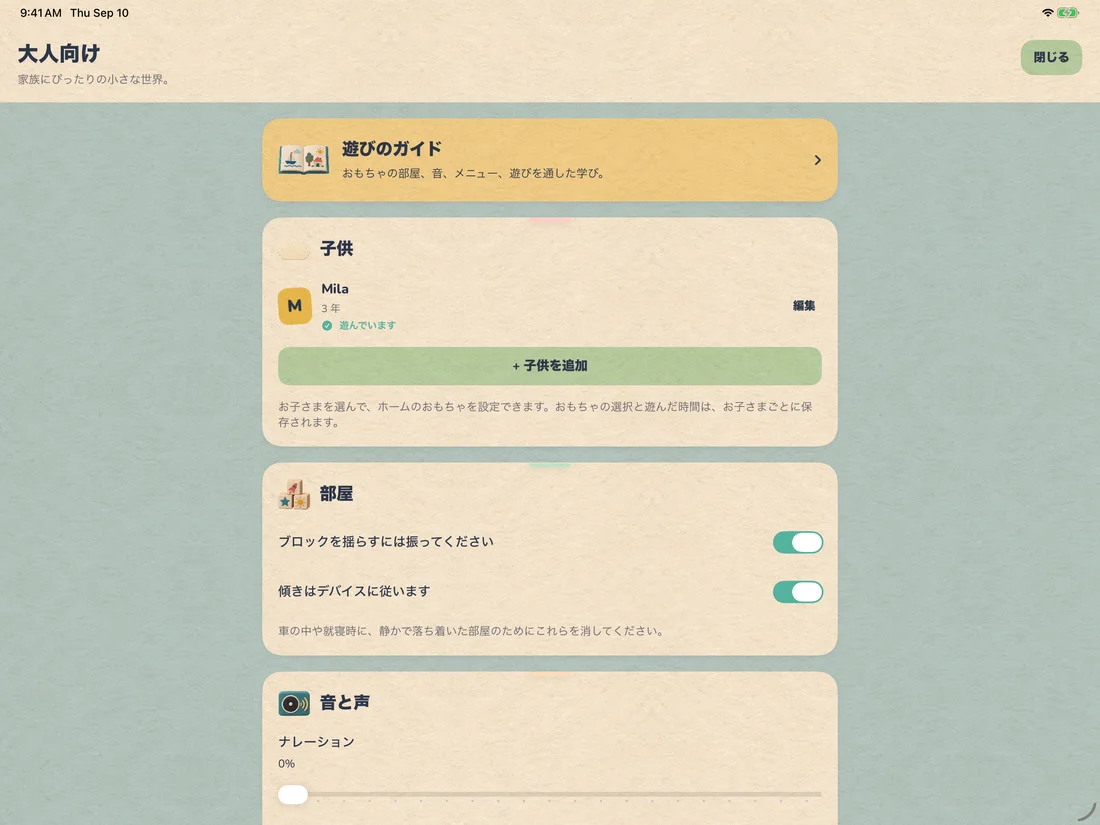Click the 家族にぴったりの小さな世界。 subtitle

point(93,79)
